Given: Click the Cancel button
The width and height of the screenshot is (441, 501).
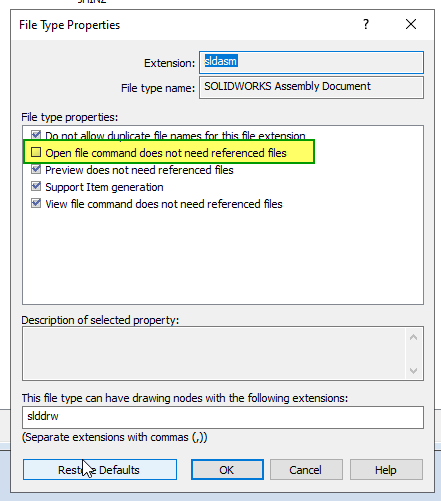Looking at the screenshot, I should pos(306,470).
